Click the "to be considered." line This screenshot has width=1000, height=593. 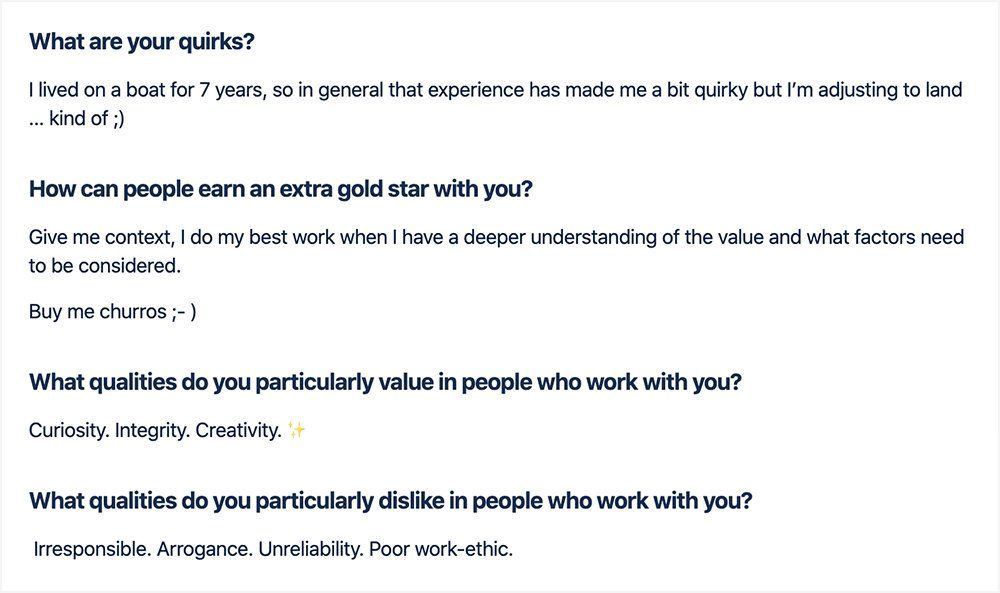coord(105,266)
